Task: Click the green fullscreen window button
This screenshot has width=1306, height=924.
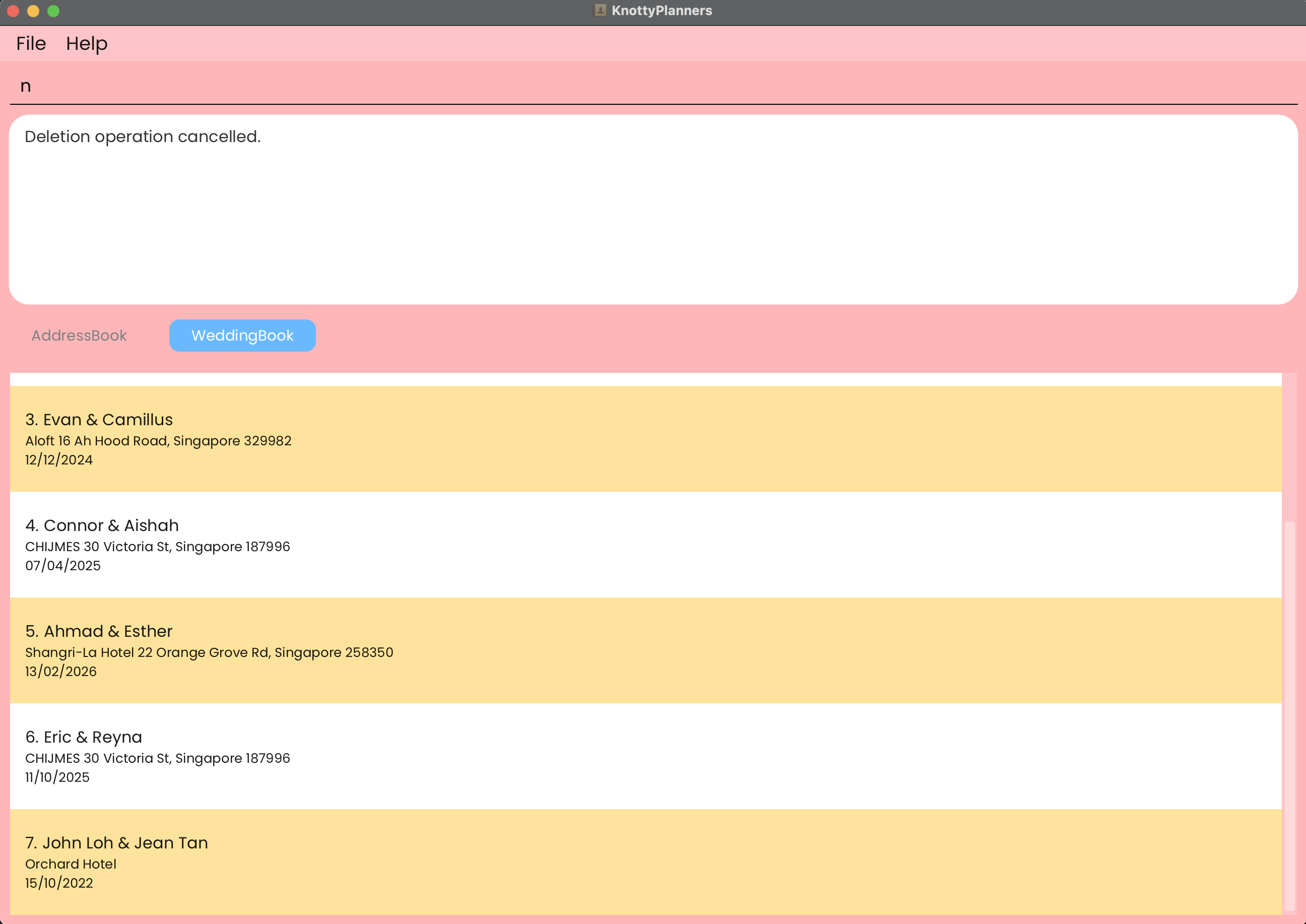Action: tap(53, 11)
